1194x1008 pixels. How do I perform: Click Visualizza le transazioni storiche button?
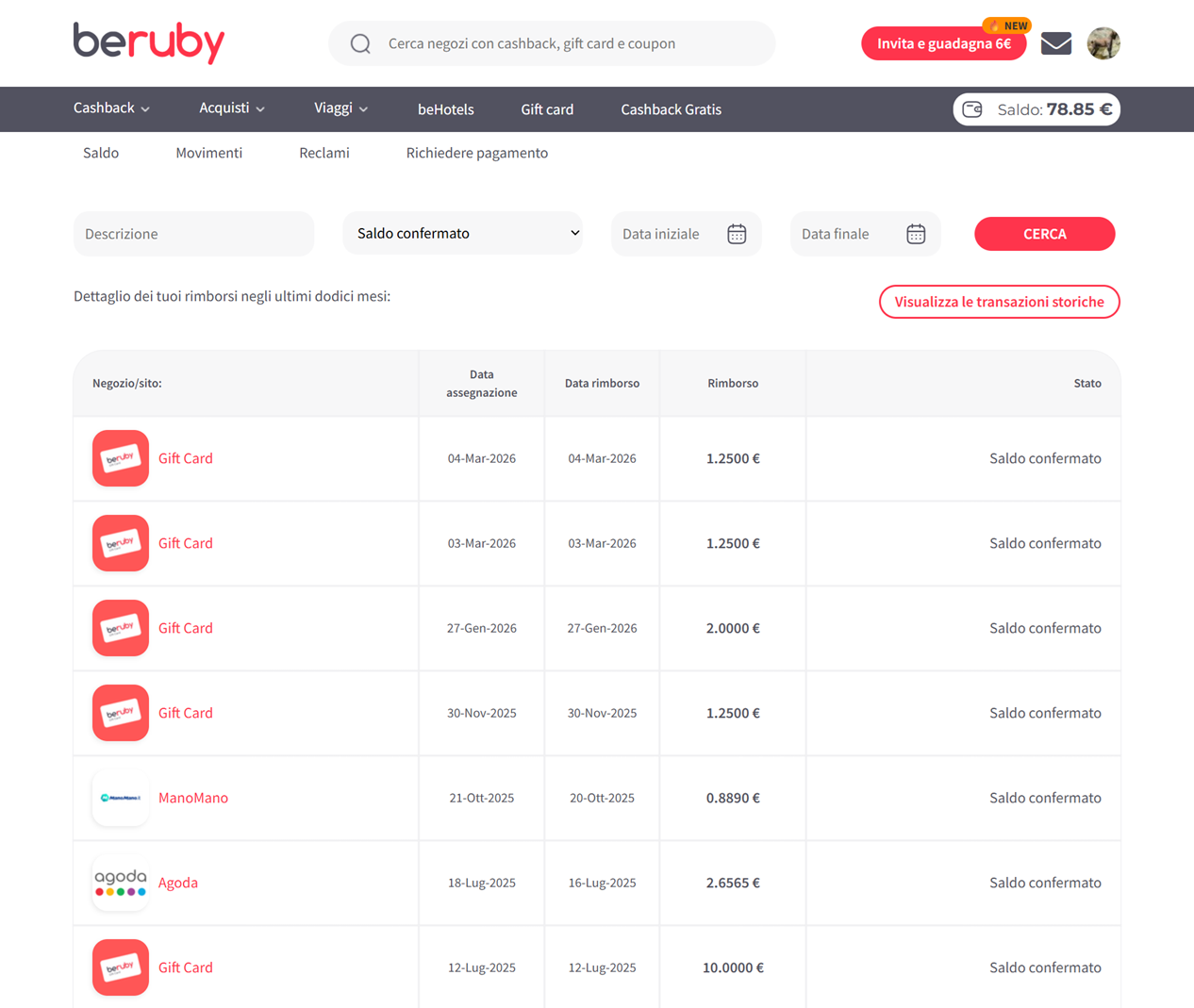[x=1000, y=302]
